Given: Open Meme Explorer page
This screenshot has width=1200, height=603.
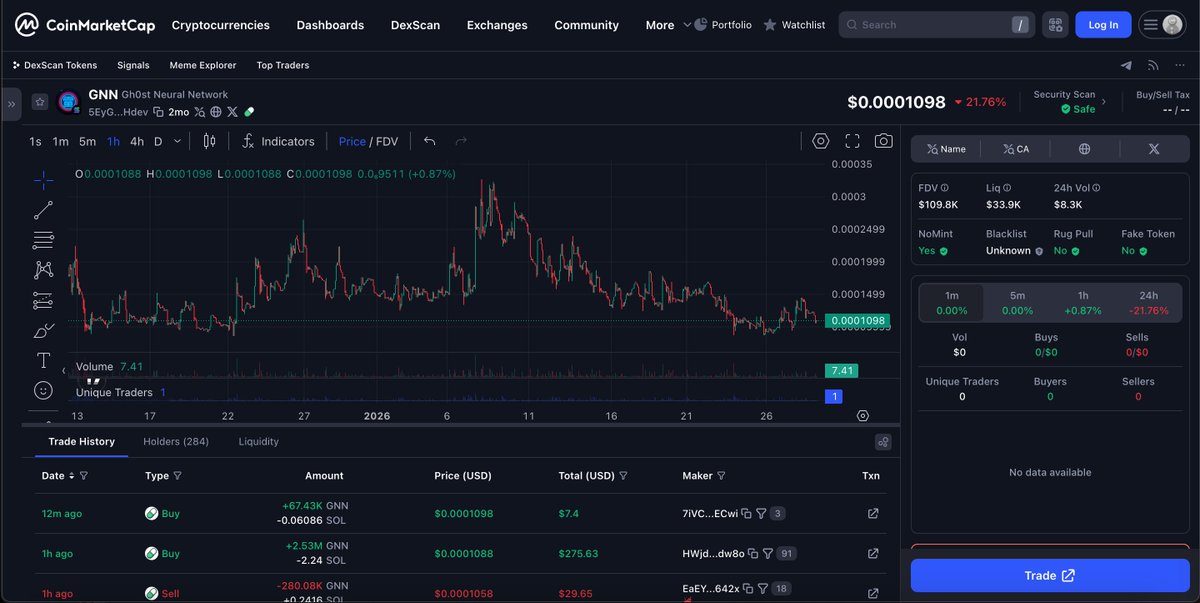Looking at the screenshot, I should (x=203, y=65).
